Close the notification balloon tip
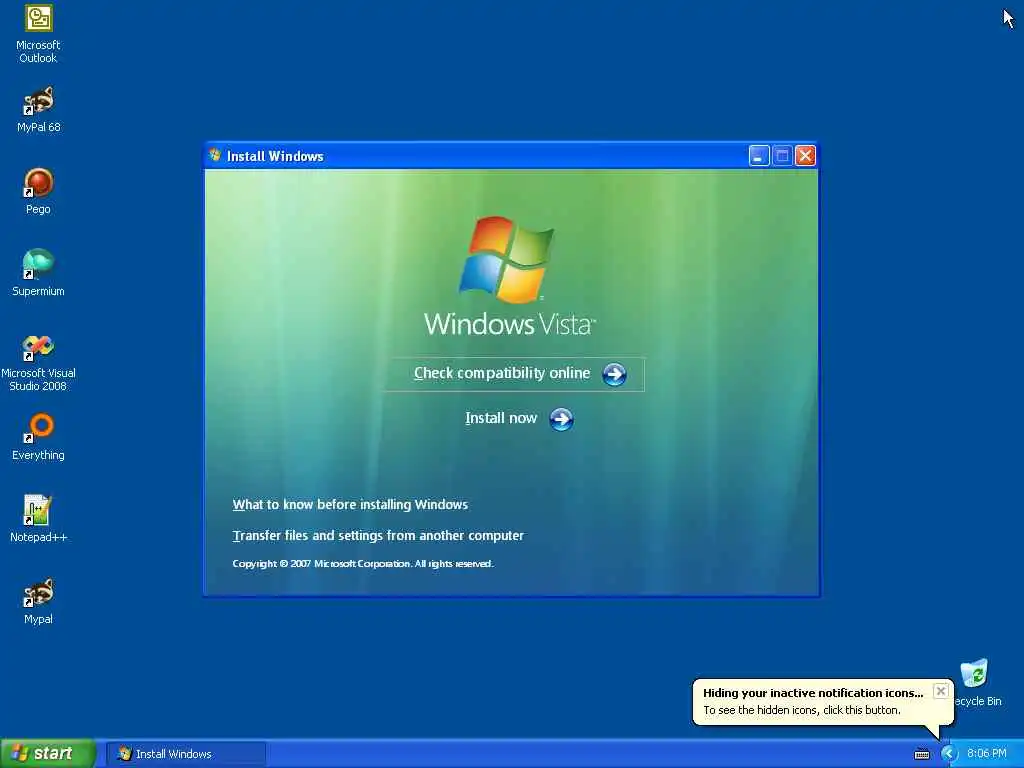Image resolution: width=1024 pixels, height=768 pixels. click(940, 691)
